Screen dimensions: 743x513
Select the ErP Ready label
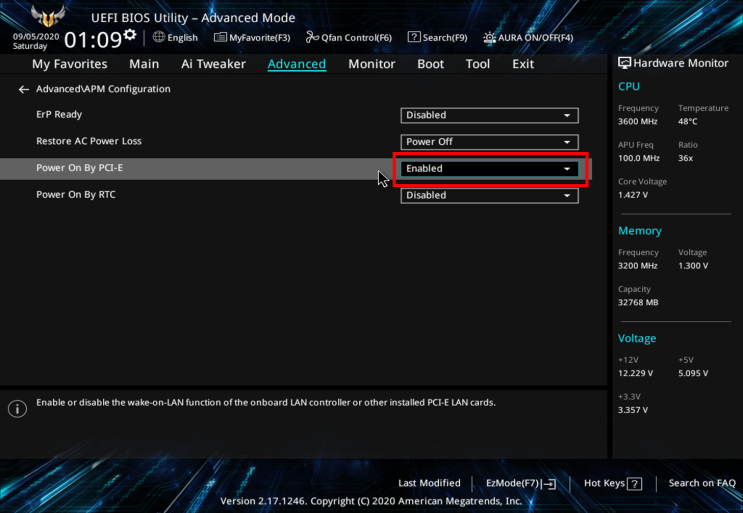point(59,115)
